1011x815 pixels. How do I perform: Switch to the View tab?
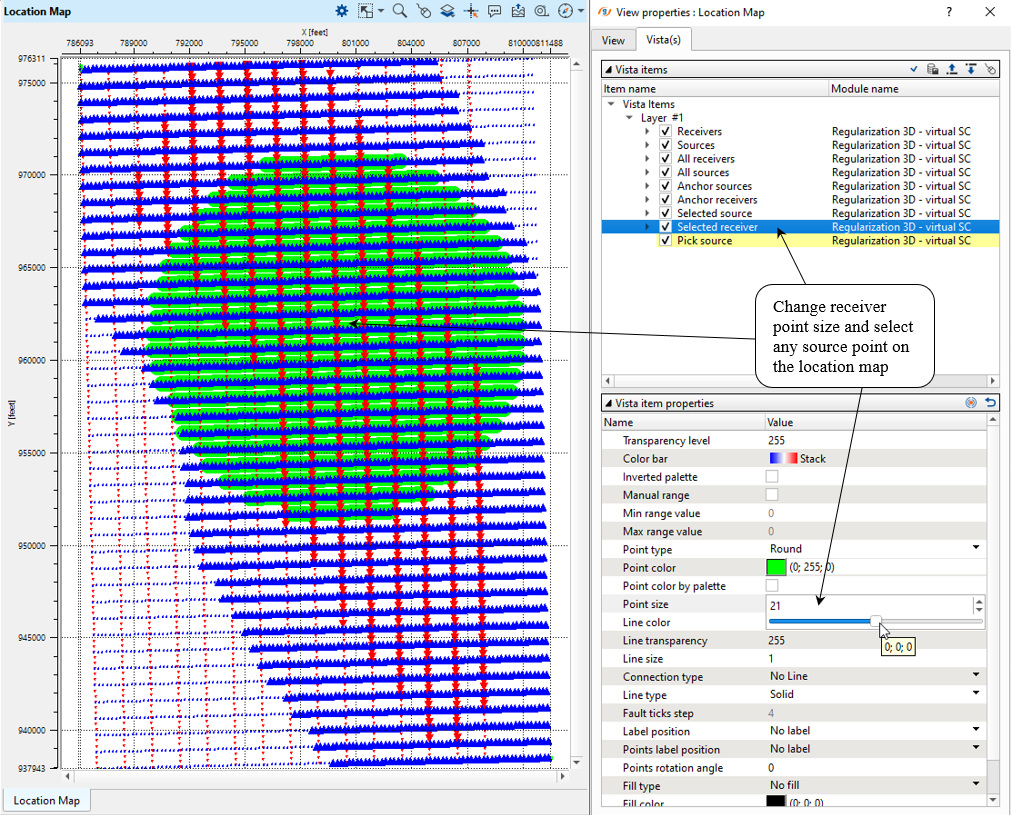(x=613, y=40)
